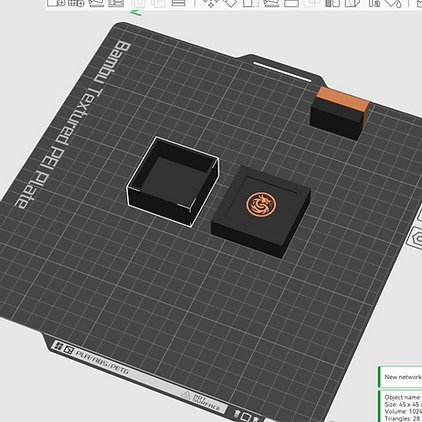
Task: Click the Triangles: 28 info line
Action: tap(402, 418)
